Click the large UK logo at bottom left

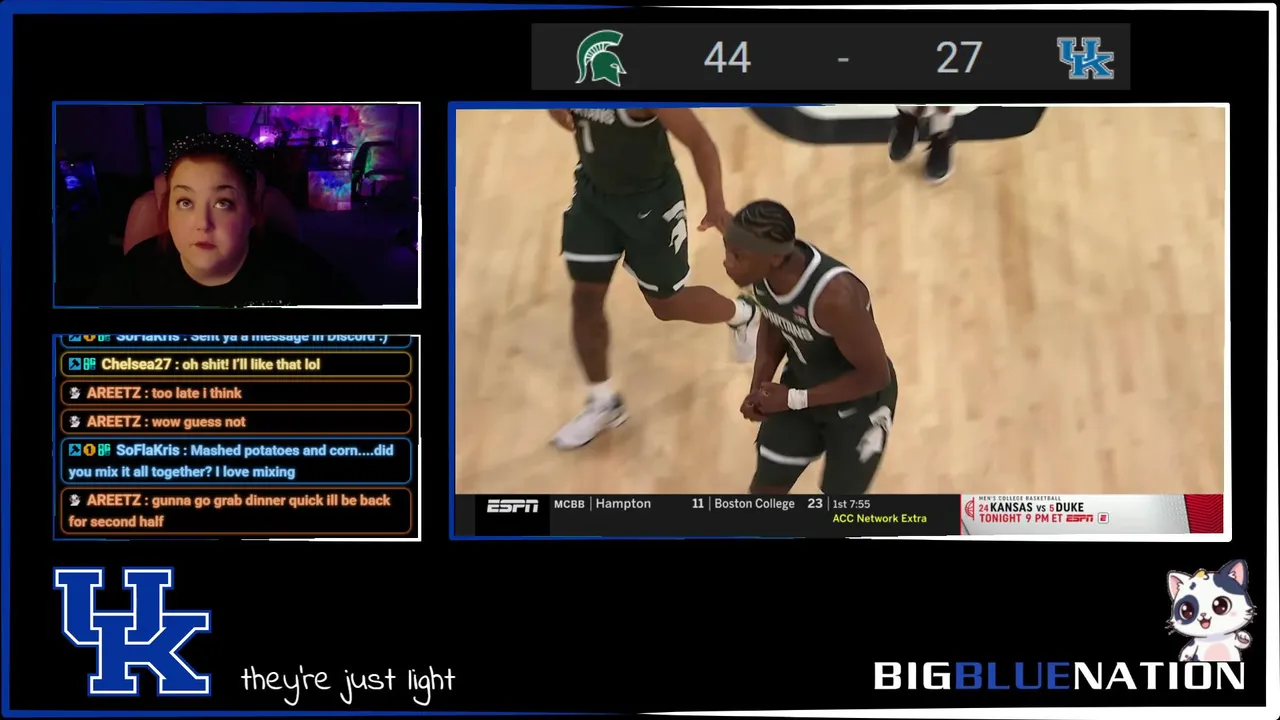133,631
